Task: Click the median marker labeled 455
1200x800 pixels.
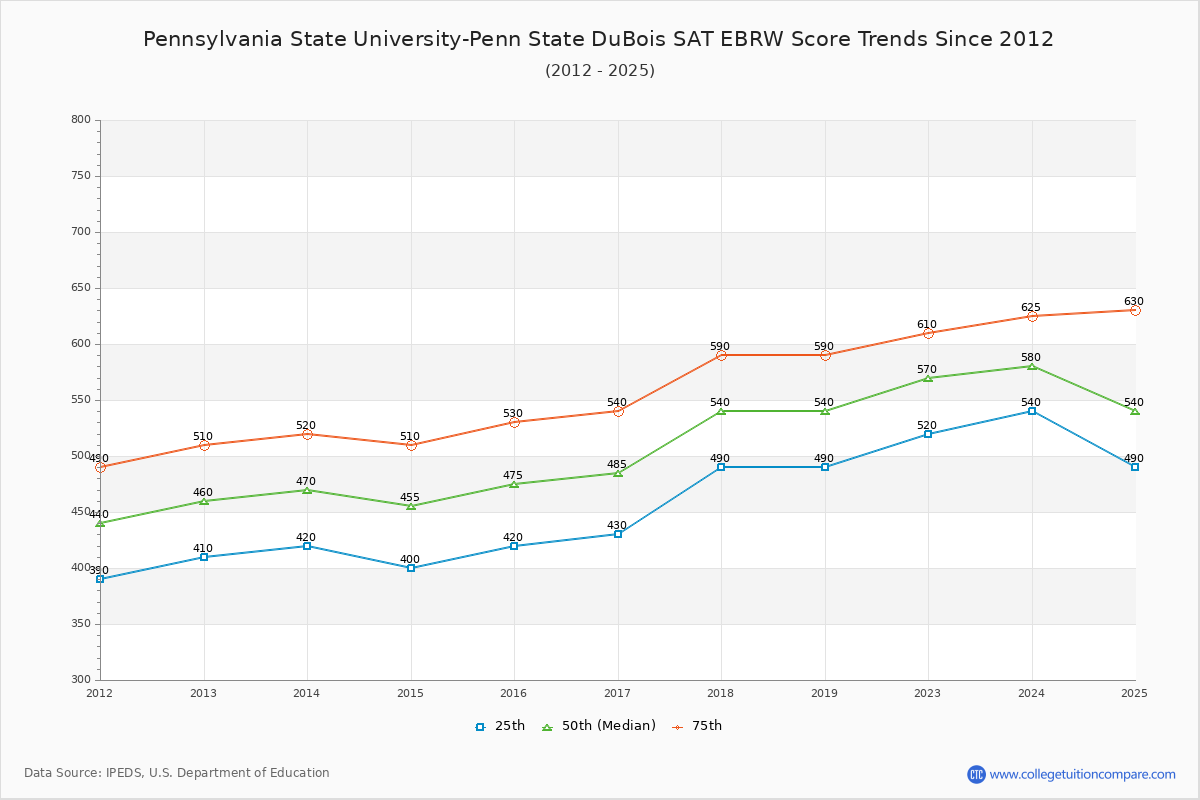Action: (x=411, y=506)
